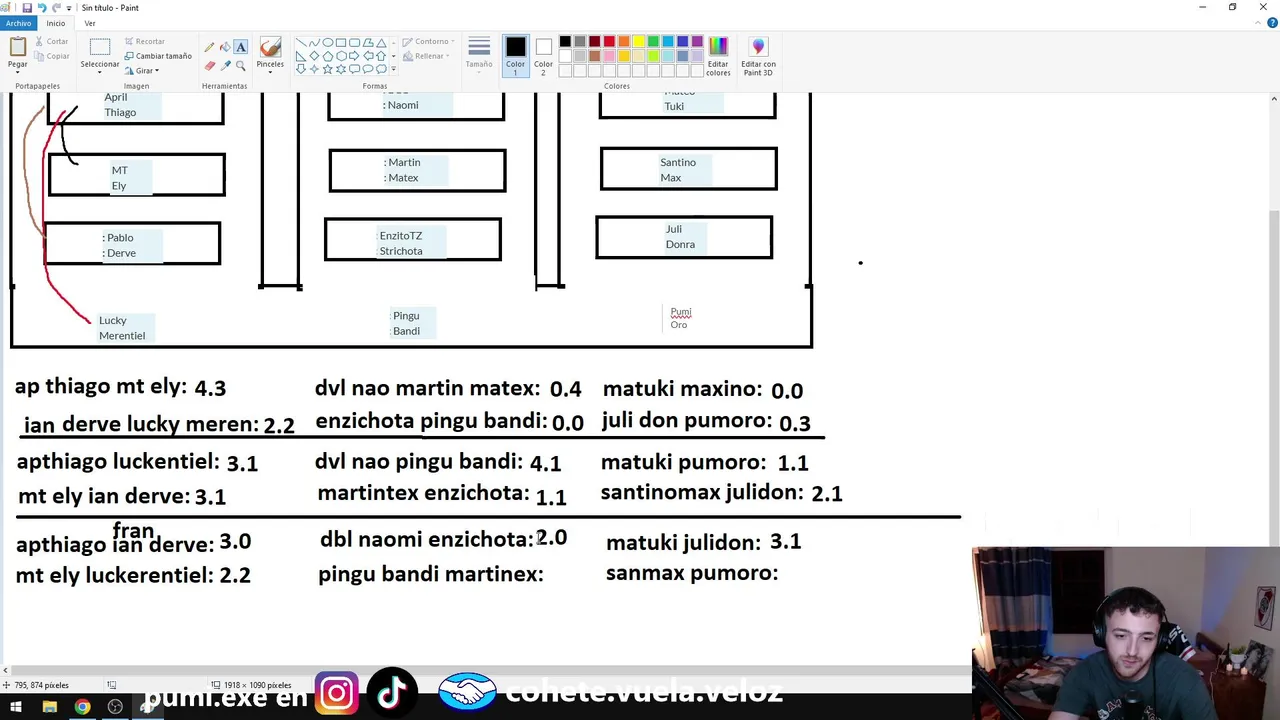1280x720 pixels.
Task: Pick the red color swatch
Action: click(x=609, y=42)
